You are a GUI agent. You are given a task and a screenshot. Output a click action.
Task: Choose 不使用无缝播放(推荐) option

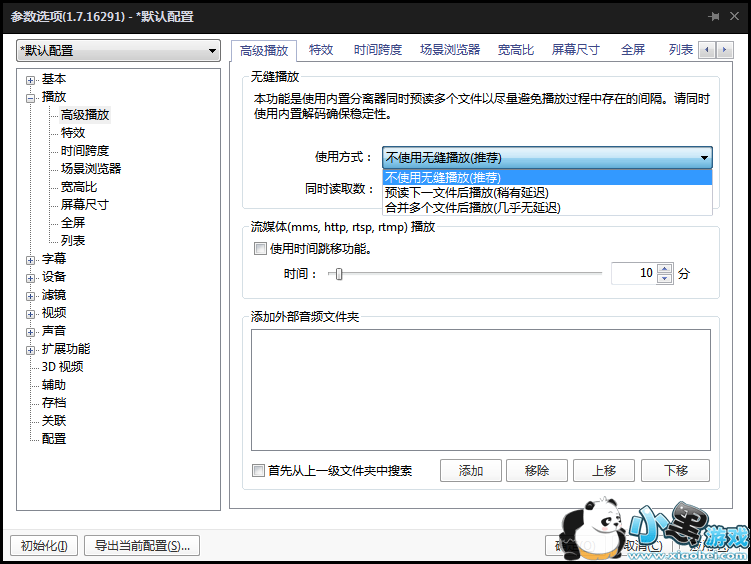[x=547, y=178]
